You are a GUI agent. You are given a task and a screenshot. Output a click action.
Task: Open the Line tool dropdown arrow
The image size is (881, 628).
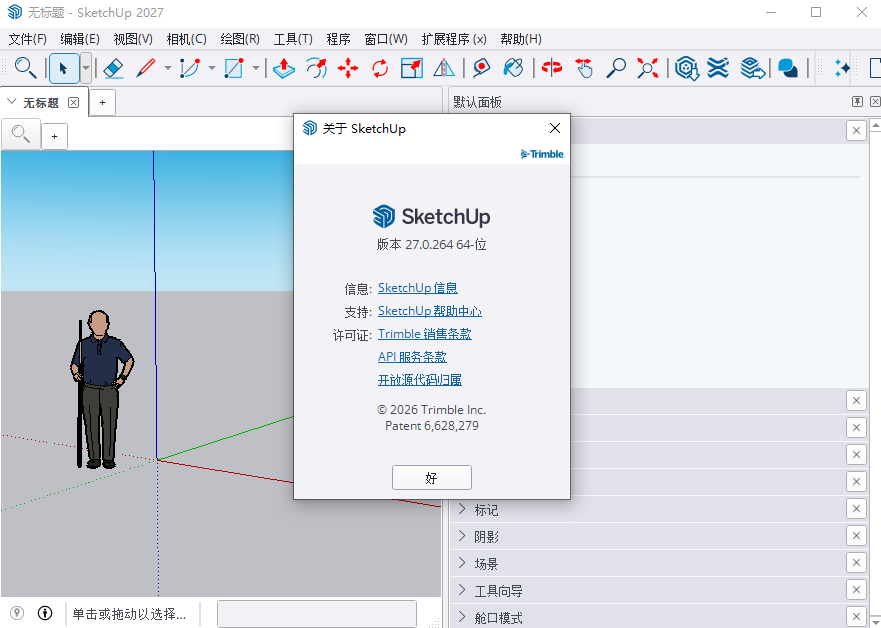click(x=167, y=69)
